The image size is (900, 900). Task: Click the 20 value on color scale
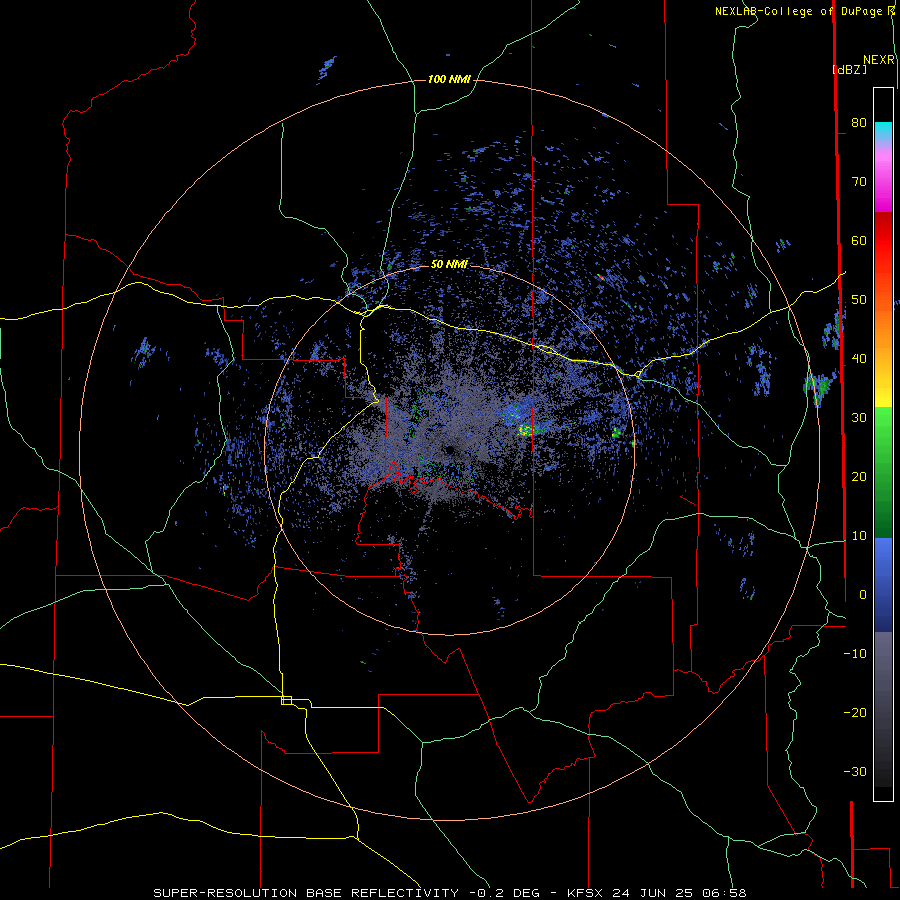(859, 476)
